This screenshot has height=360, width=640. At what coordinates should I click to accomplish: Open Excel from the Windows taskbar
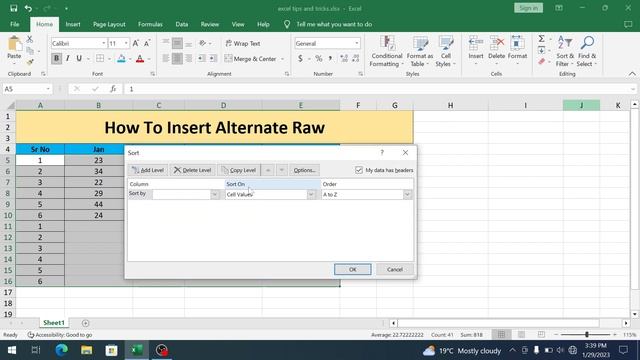coord(136,350)
